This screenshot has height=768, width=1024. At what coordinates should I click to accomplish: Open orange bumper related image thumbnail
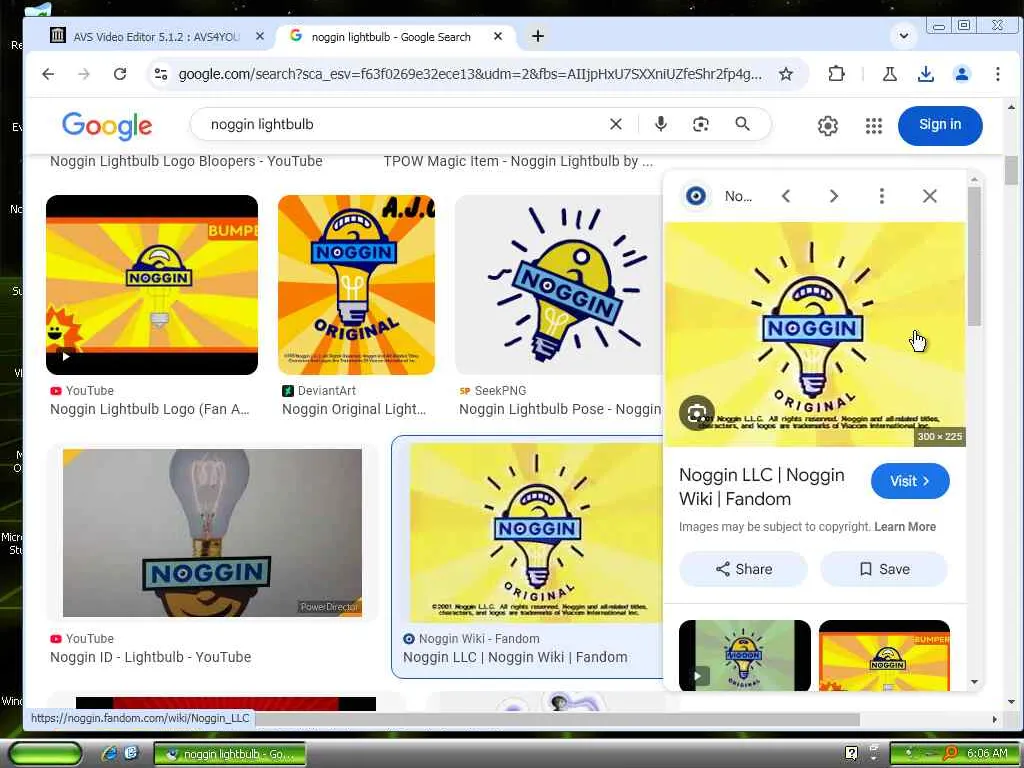[x=884, y=655]
